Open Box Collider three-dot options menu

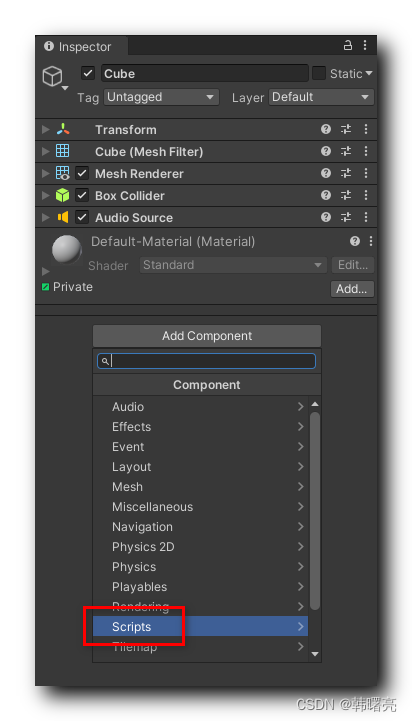click(x=366, y=195)
